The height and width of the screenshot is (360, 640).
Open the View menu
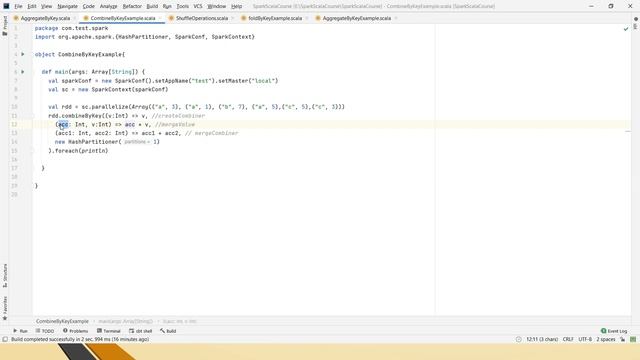47,7
